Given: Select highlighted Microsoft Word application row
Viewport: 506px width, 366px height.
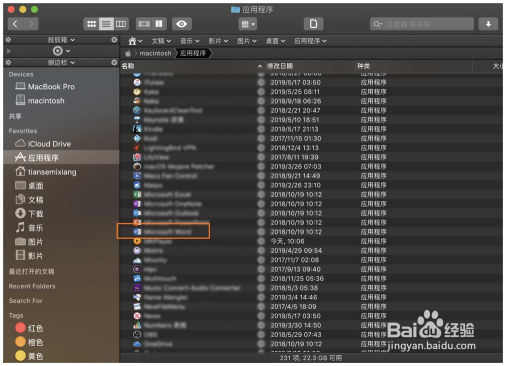Looking at the screenshot, I should click(163, 231).
